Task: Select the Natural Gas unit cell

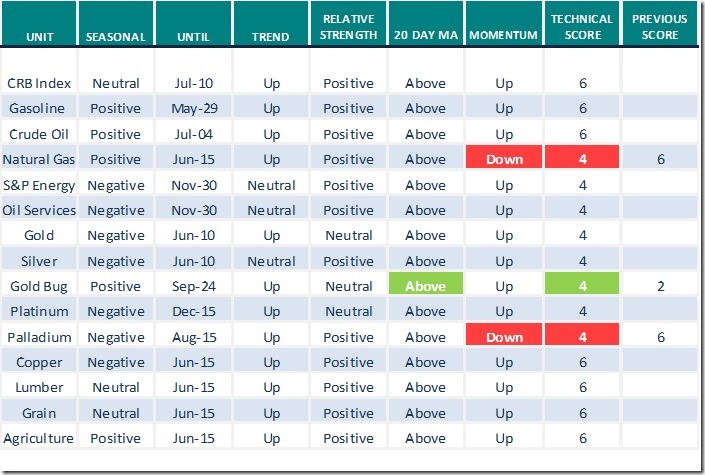Action: pos(40,159)
